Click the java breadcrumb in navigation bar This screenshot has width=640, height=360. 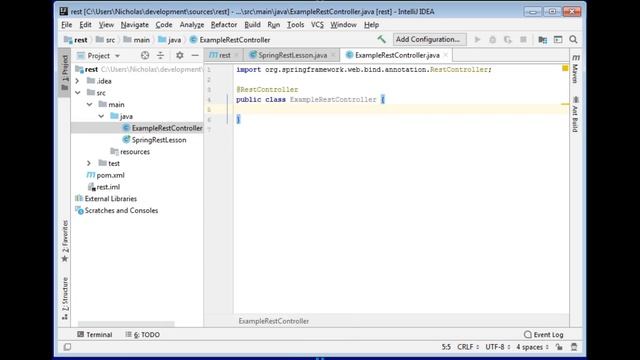pos(169,40)
